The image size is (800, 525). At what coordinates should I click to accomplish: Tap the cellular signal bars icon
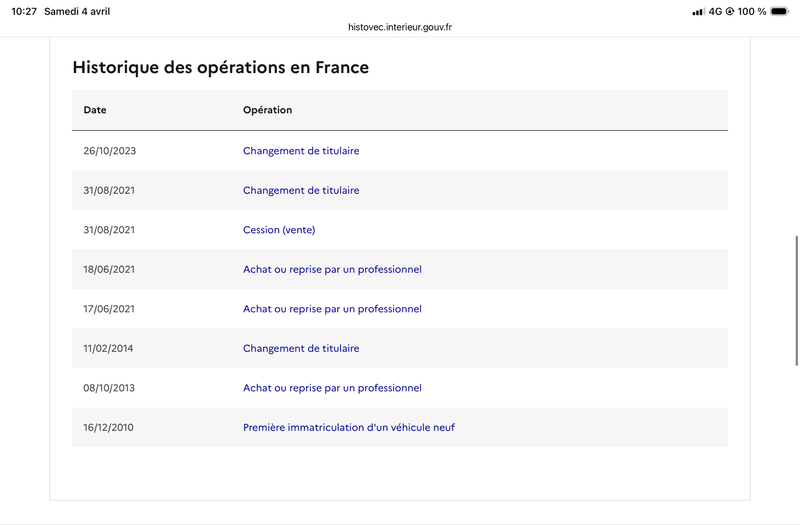click(x=698, y=12)
